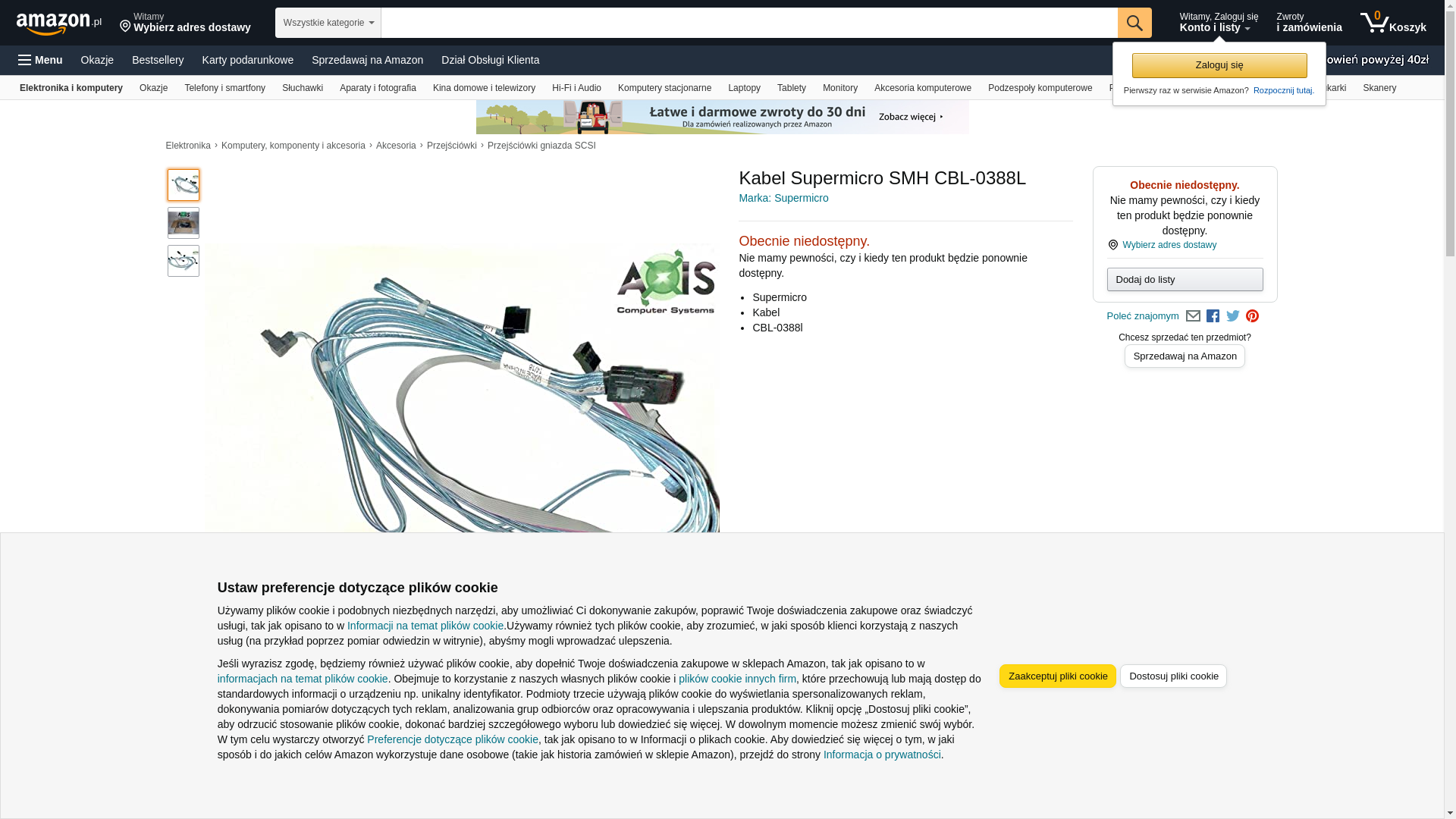The height and width of the screenshot is (819, 1456).
Task: Select Wybierz adres dostawy in the header
Action: [185, 23]
